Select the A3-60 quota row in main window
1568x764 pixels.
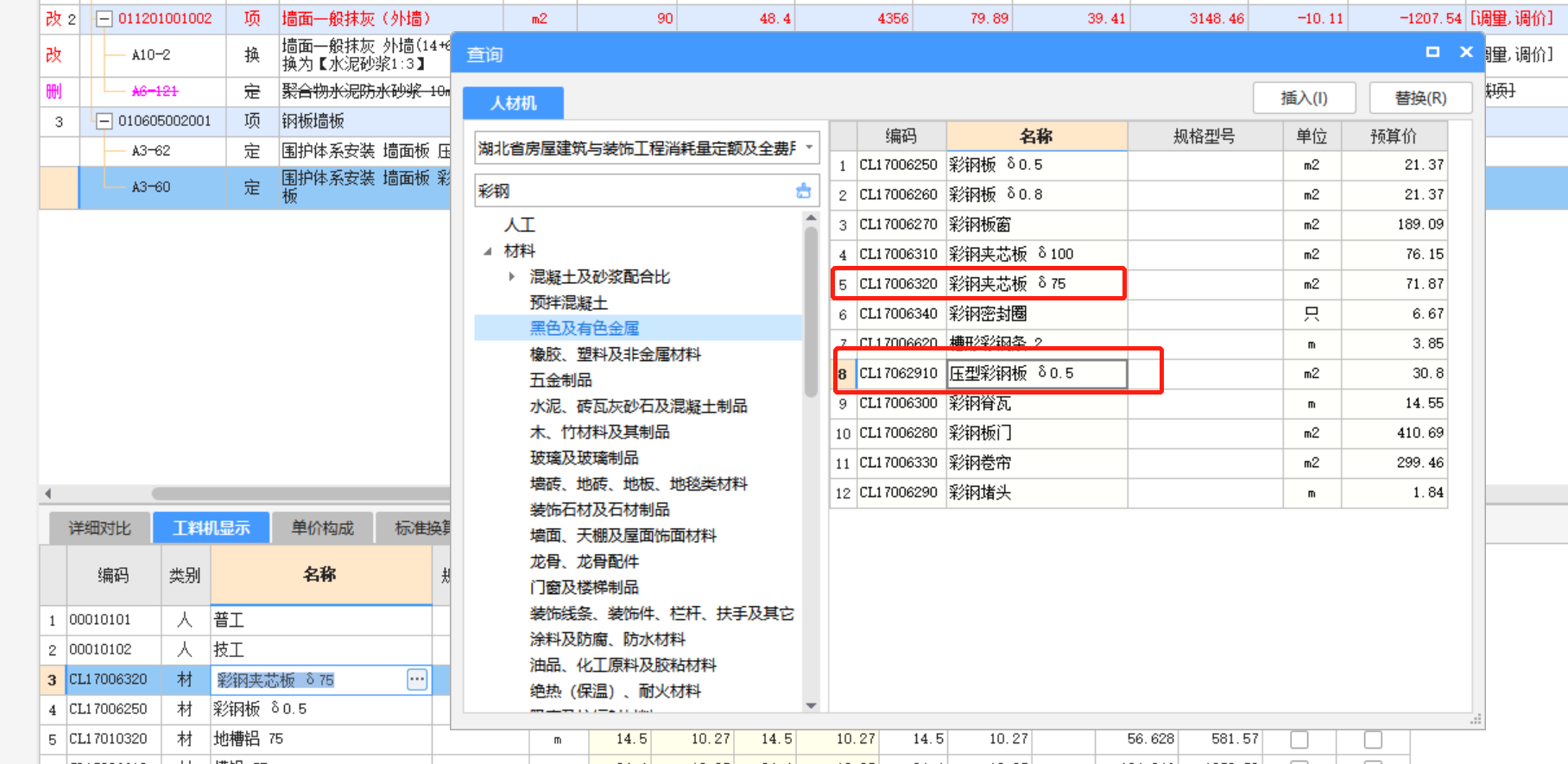245,186
